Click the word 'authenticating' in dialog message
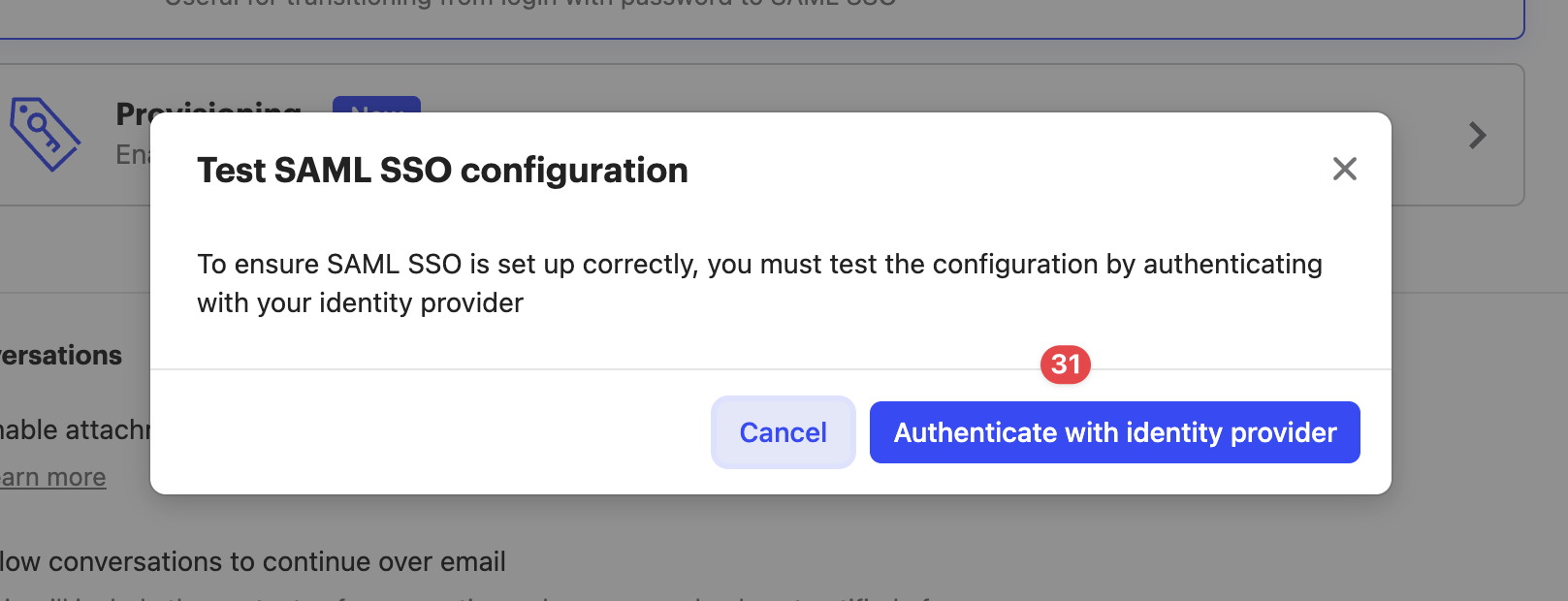The image size is (1568, 601). click(x=1232, y=265)
